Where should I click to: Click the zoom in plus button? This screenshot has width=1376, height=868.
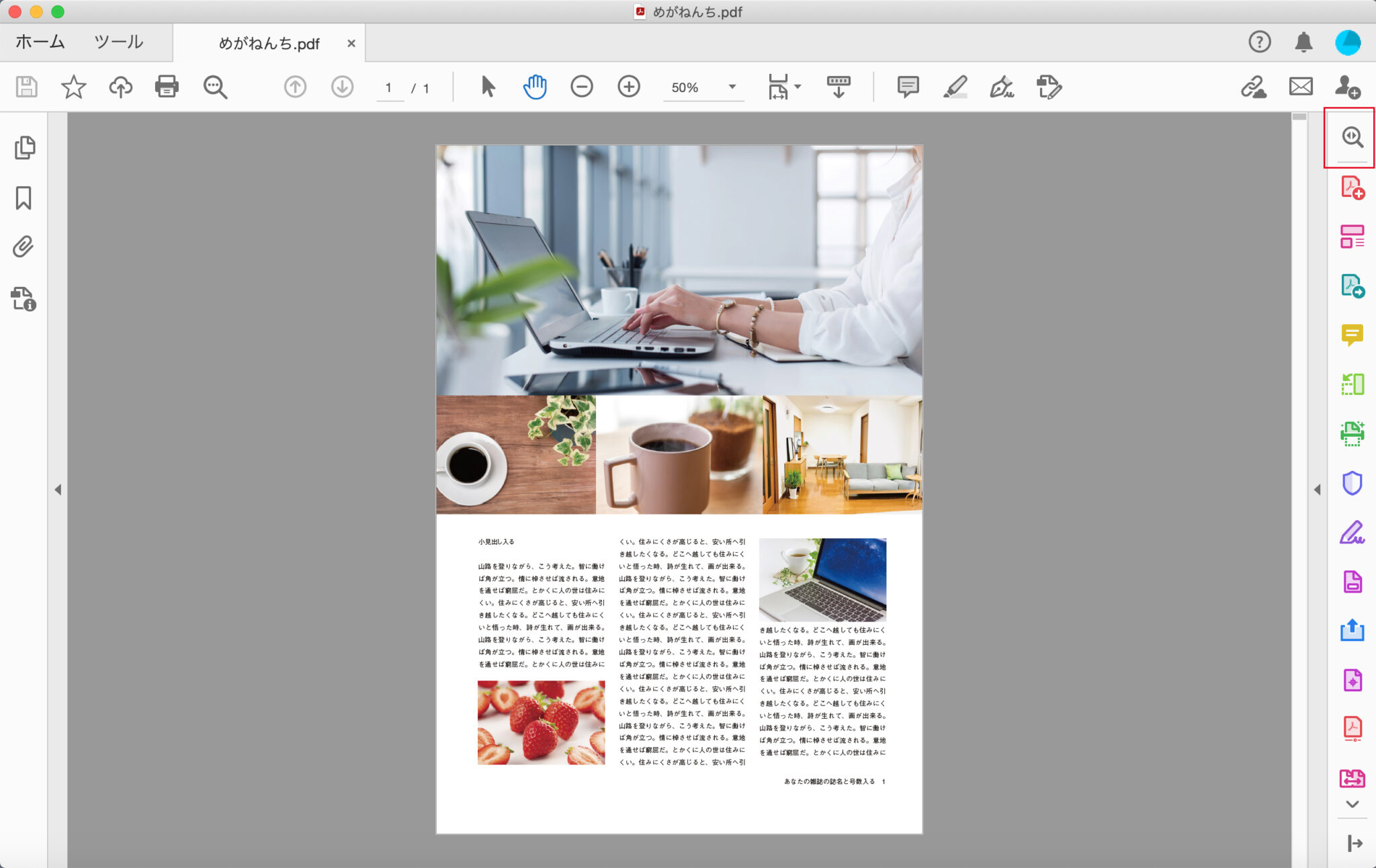[x=629, y=87]
